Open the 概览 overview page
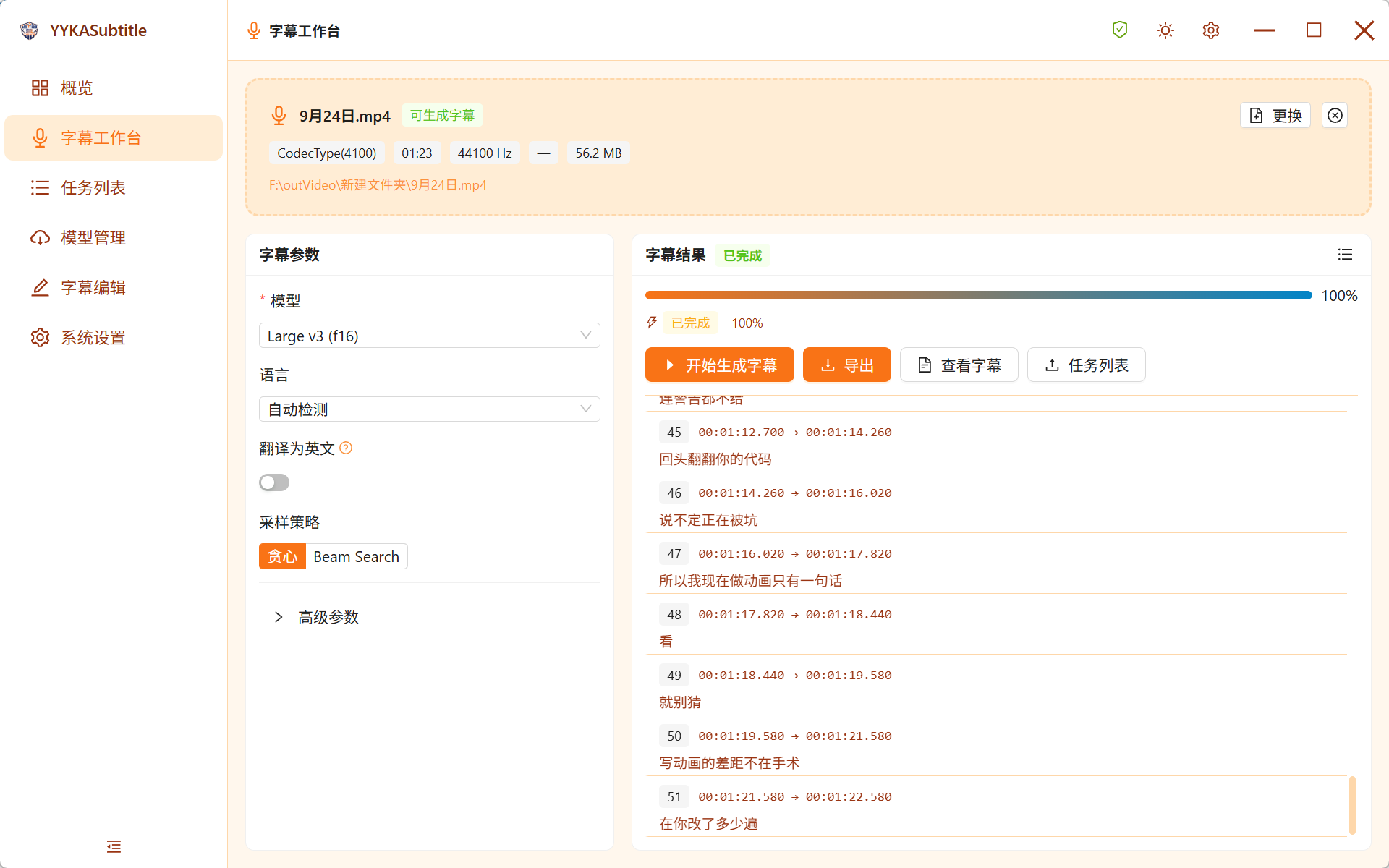The height and width of the screenshot is (868, 1389). (x=114, y=88)
